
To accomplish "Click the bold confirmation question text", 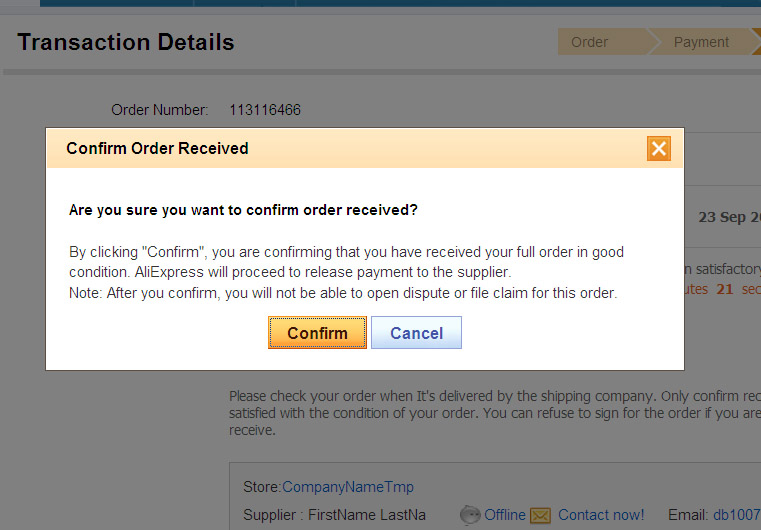I will (243, 211).
